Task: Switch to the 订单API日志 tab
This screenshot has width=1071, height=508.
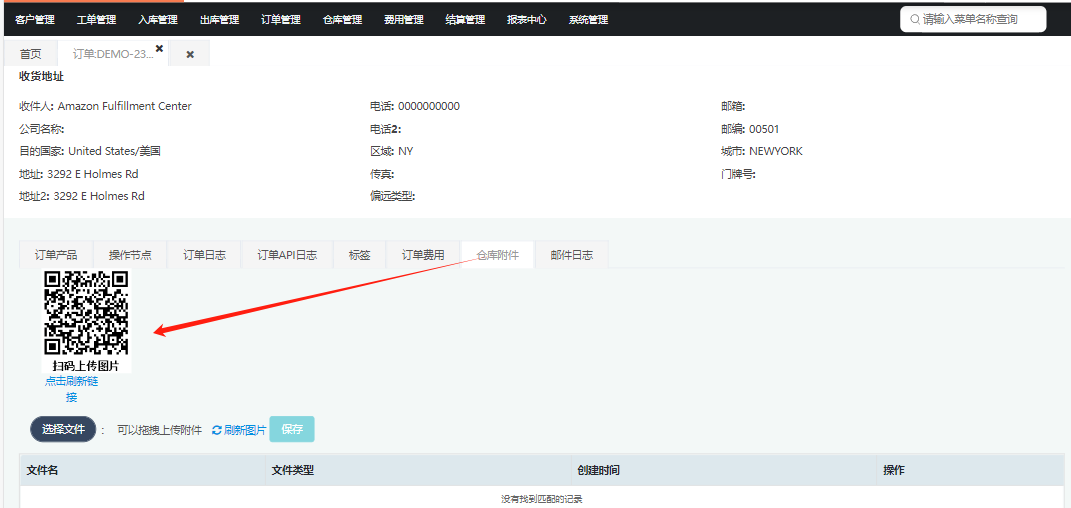Action: 287,255
